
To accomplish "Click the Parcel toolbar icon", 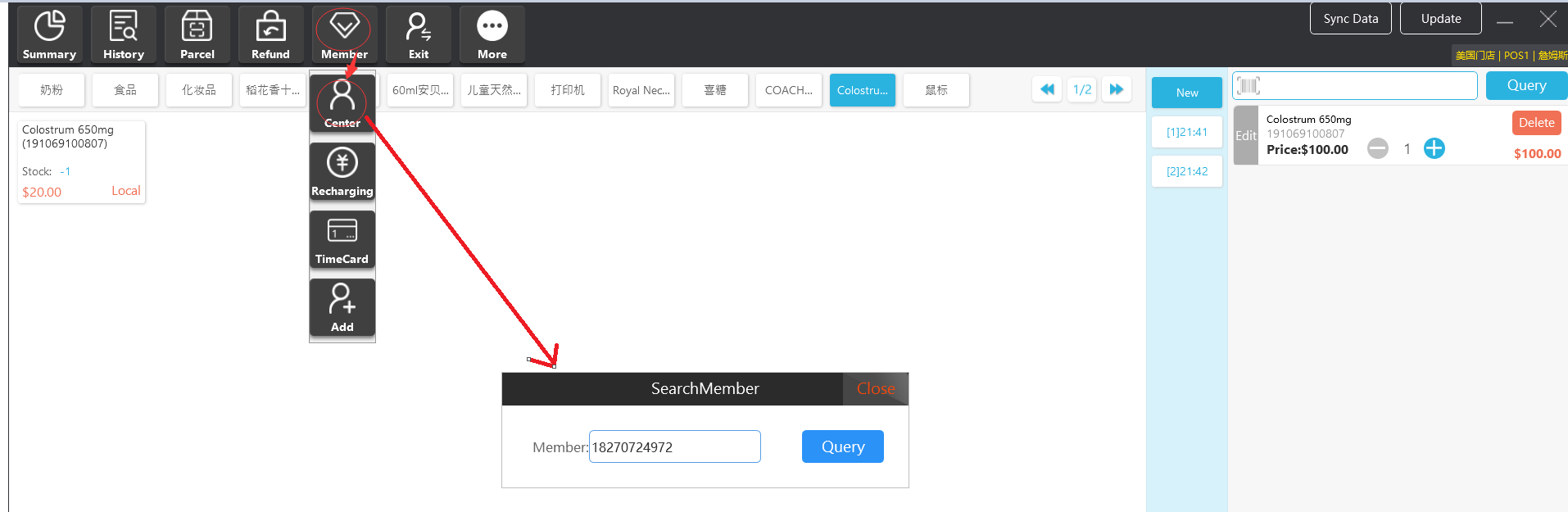I will click(x=197, y=34).
